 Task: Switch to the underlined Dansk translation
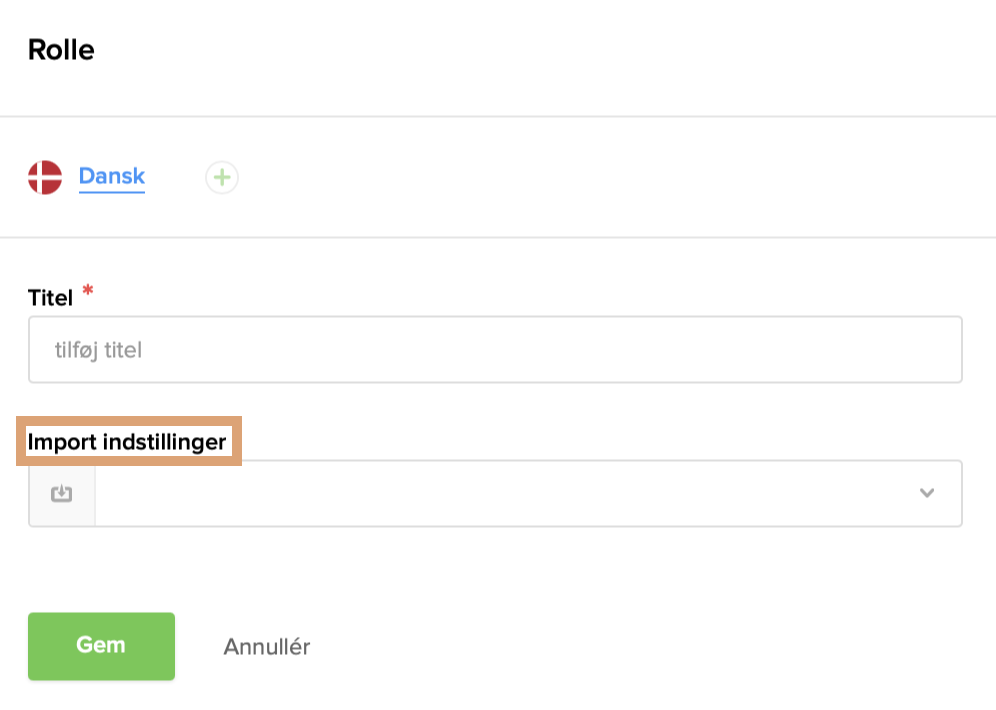click(x=112, y=177)
